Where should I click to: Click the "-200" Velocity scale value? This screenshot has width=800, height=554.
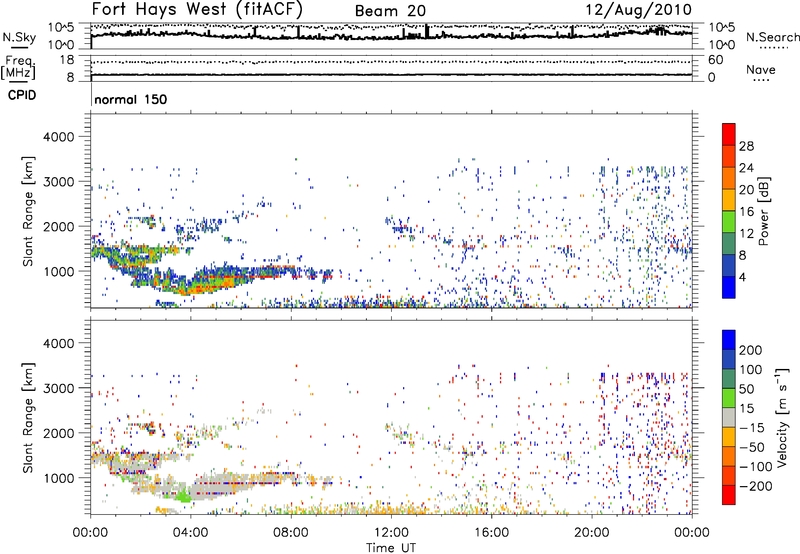[755, 486]
